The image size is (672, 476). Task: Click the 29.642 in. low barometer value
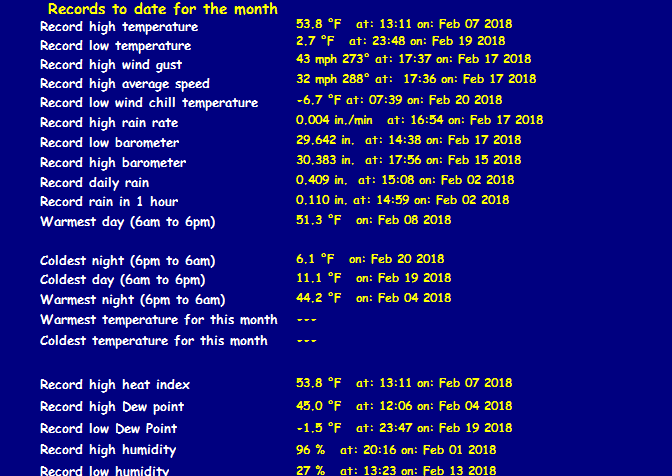325,141
